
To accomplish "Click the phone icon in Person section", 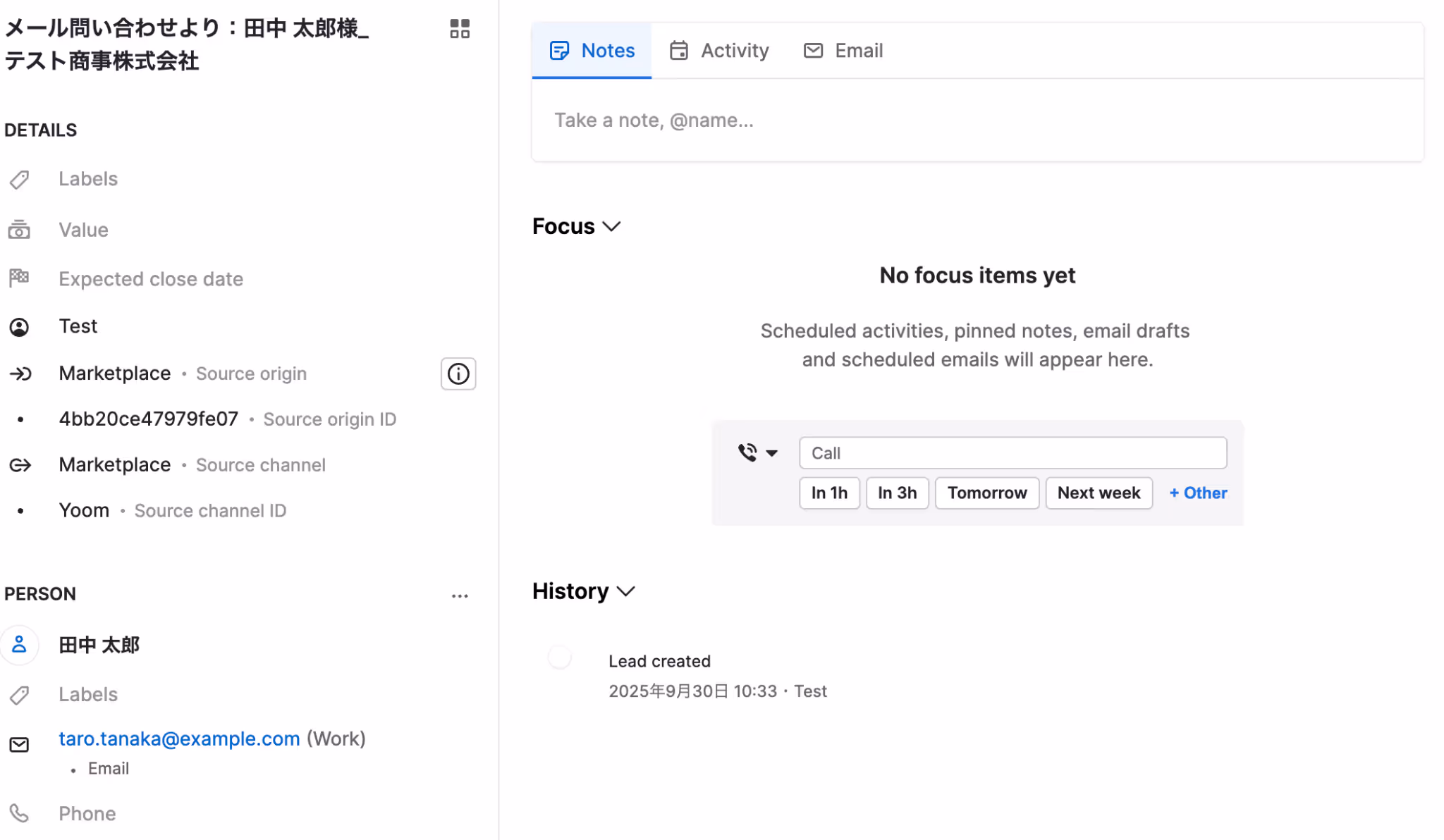I will tap(19, 813).
